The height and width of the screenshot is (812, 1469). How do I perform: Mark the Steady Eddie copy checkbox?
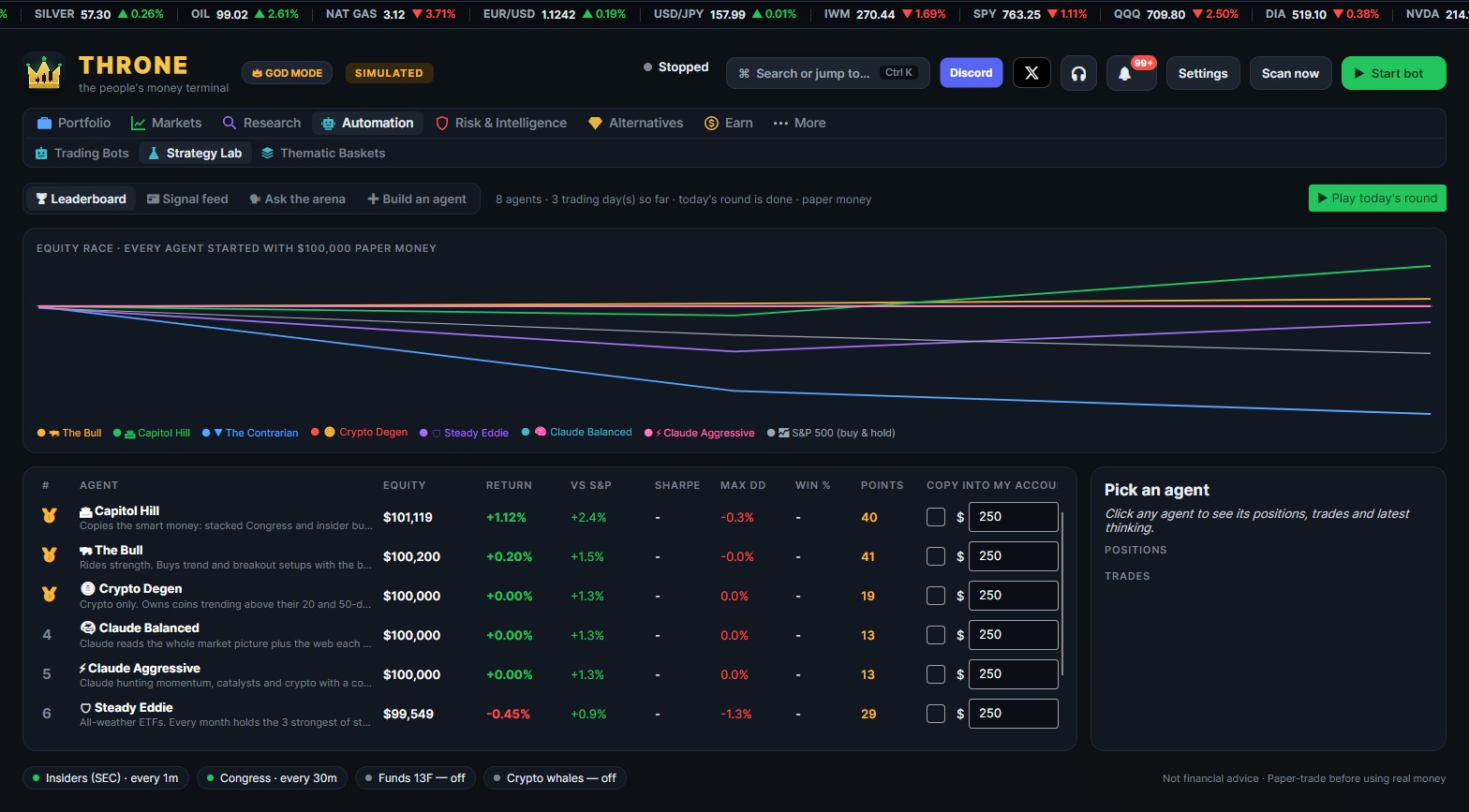[x=935, y=714]
